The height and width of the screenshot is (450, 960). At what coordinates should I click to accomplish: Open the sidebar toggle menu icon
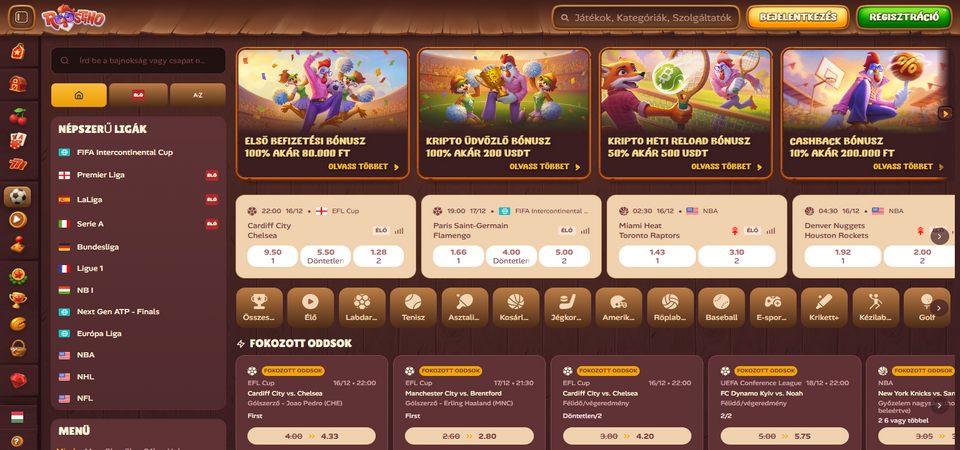[21, 17]
